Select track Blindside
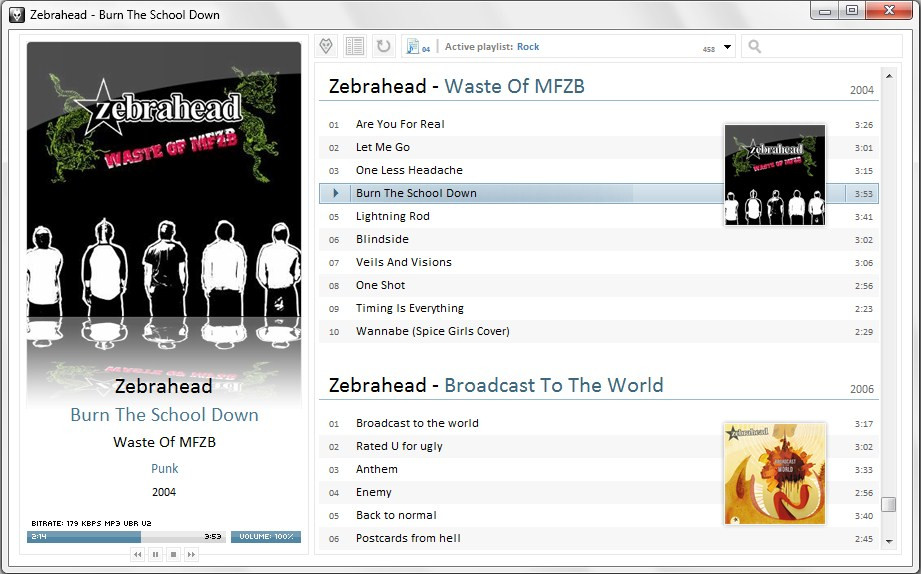 pyautogui.click(x=599, y=239)
